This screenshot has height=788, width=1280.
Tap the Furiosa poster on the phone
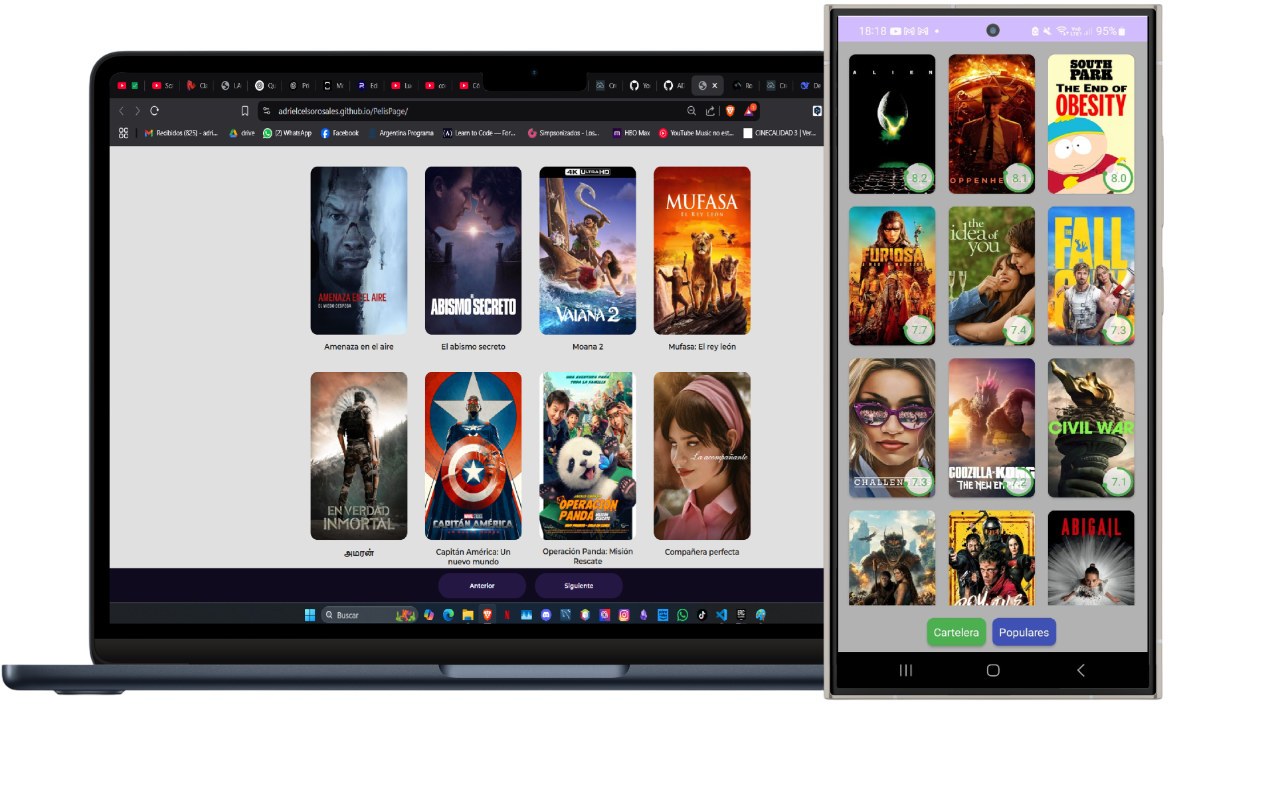(892, 276)
